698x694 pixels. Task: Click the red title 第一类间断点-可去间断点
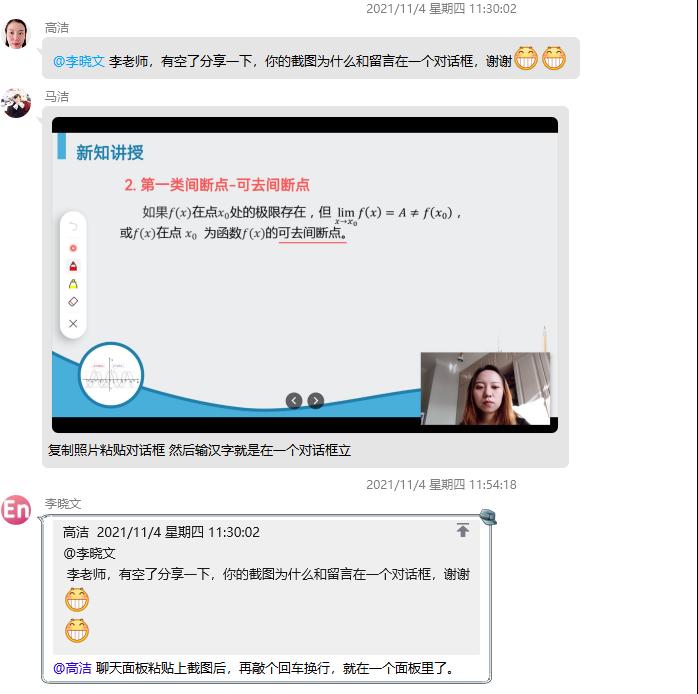tap(225, 184)
